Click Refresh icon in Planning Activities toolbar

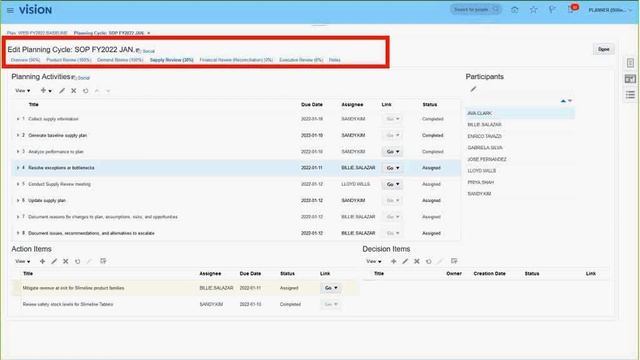(85, 91)
